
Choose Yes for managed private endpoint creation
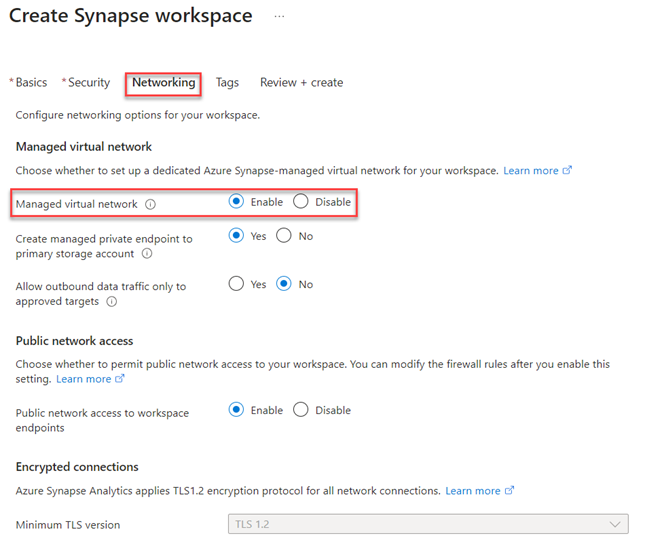[x=236, y=236]
